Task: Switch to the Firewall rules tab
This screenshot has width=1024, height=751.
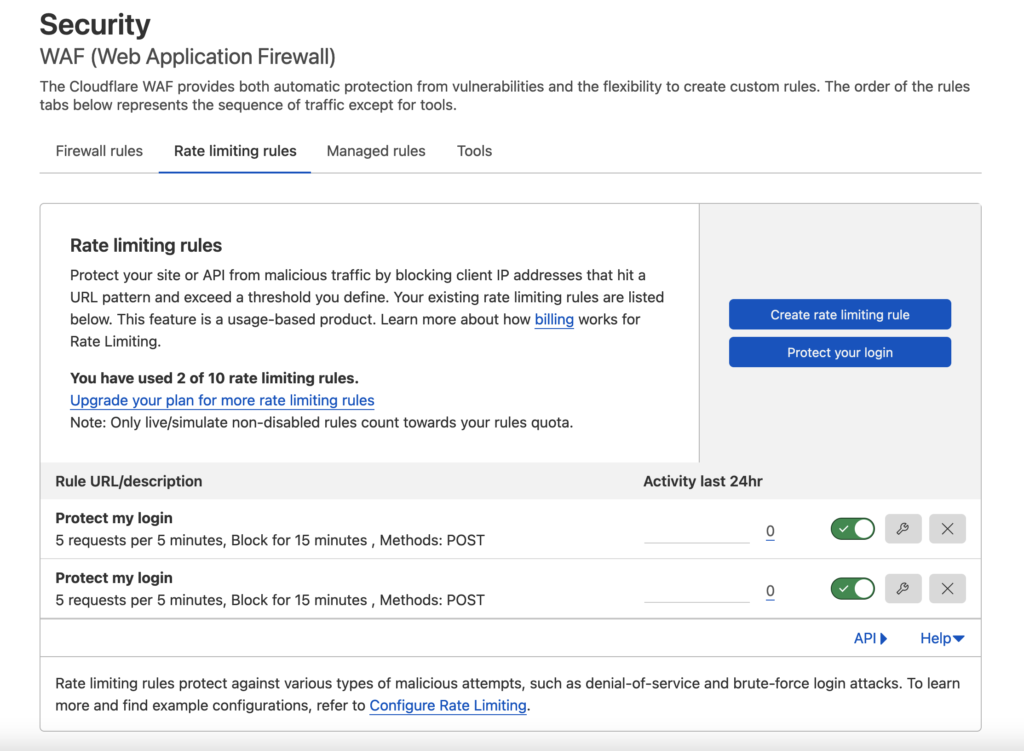Action: pyautogui.click(x=99, y=151)
